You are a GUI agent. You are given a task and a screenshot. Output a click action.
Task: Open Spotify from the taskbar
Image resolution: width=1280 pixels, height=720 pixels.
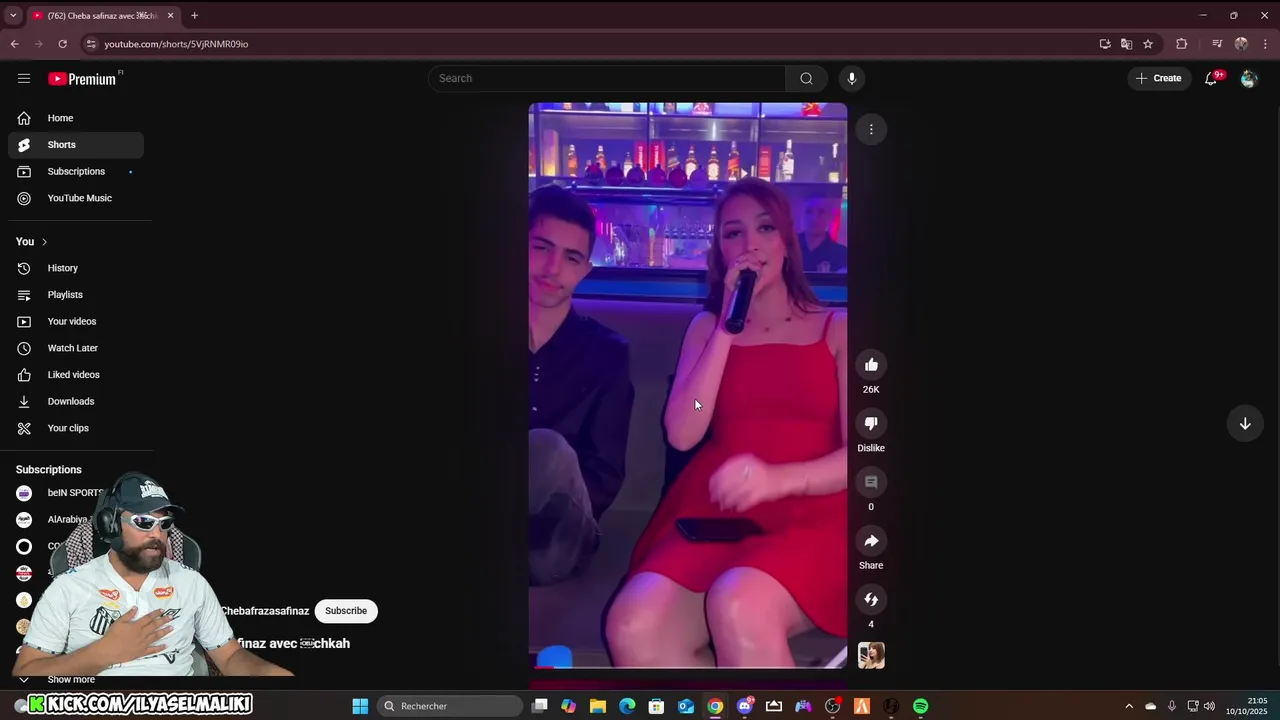[920, 706]
